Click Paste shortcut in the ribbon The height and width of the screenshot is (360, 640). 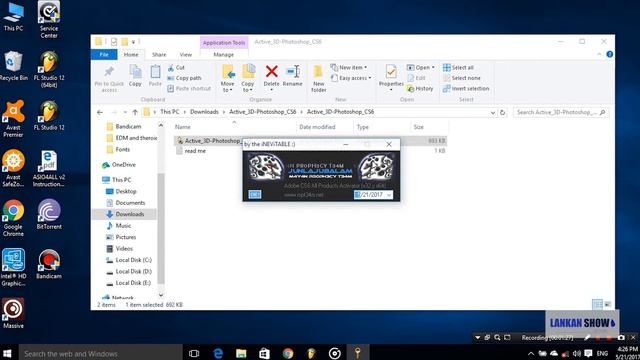pyautogui.click(x=189, y=88)
